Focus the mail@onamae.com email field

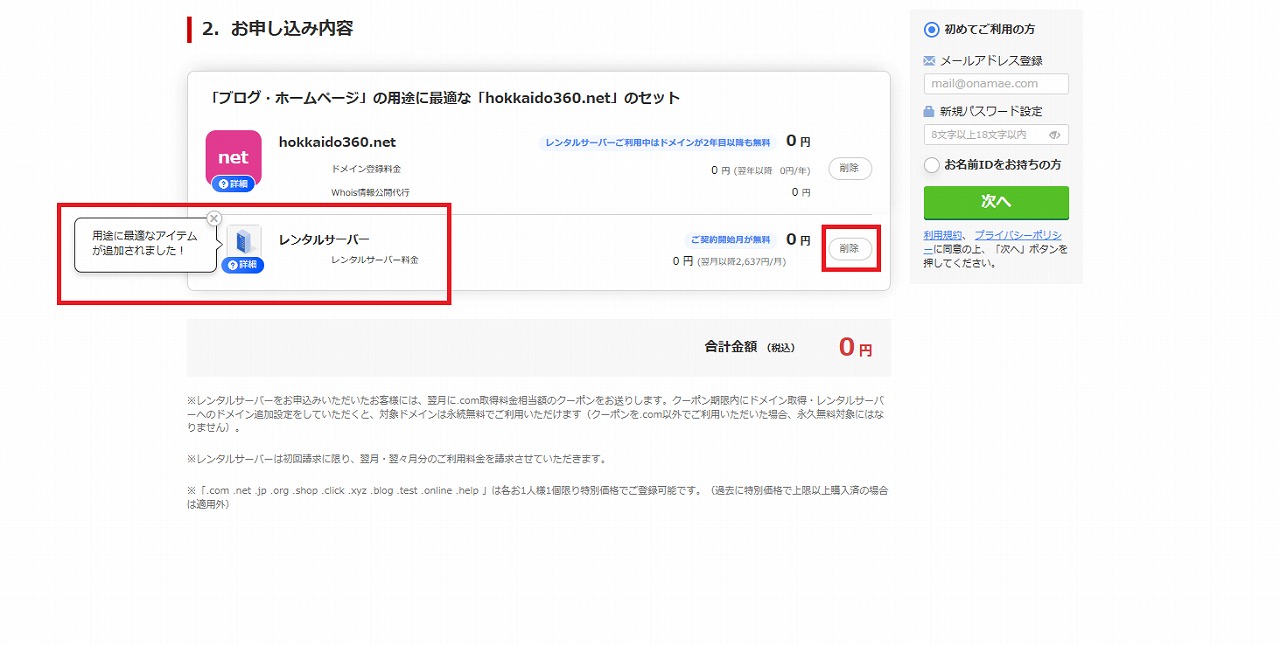tap(996, 84)
